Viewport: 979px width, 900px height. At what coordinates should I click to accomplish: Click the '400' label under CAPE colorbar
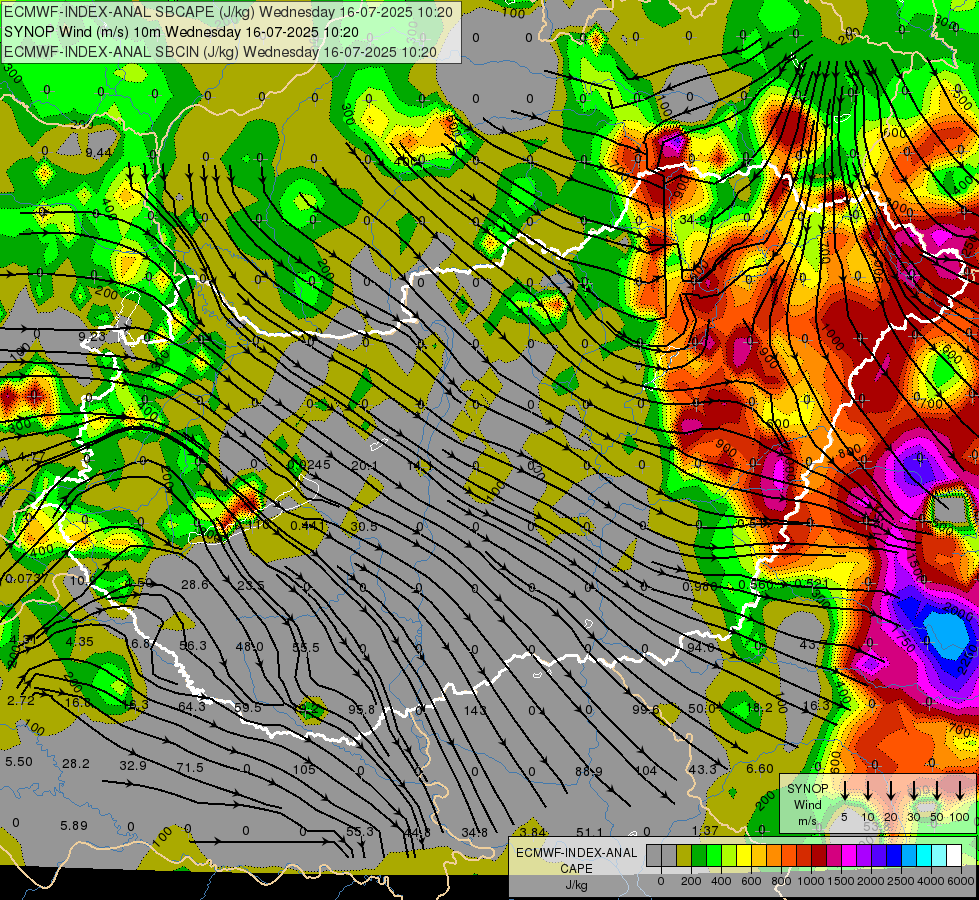(721, 881)
